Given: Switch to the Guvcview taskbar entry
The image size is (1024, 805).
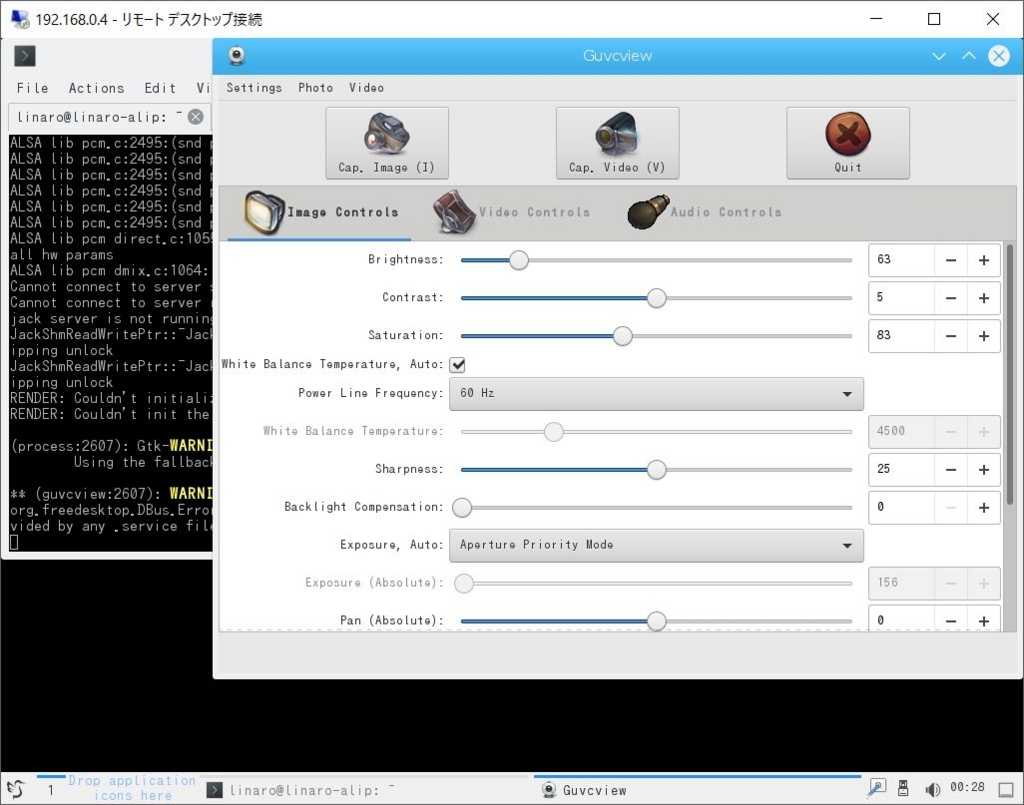Looking at the screenshot, I should 697,790.
